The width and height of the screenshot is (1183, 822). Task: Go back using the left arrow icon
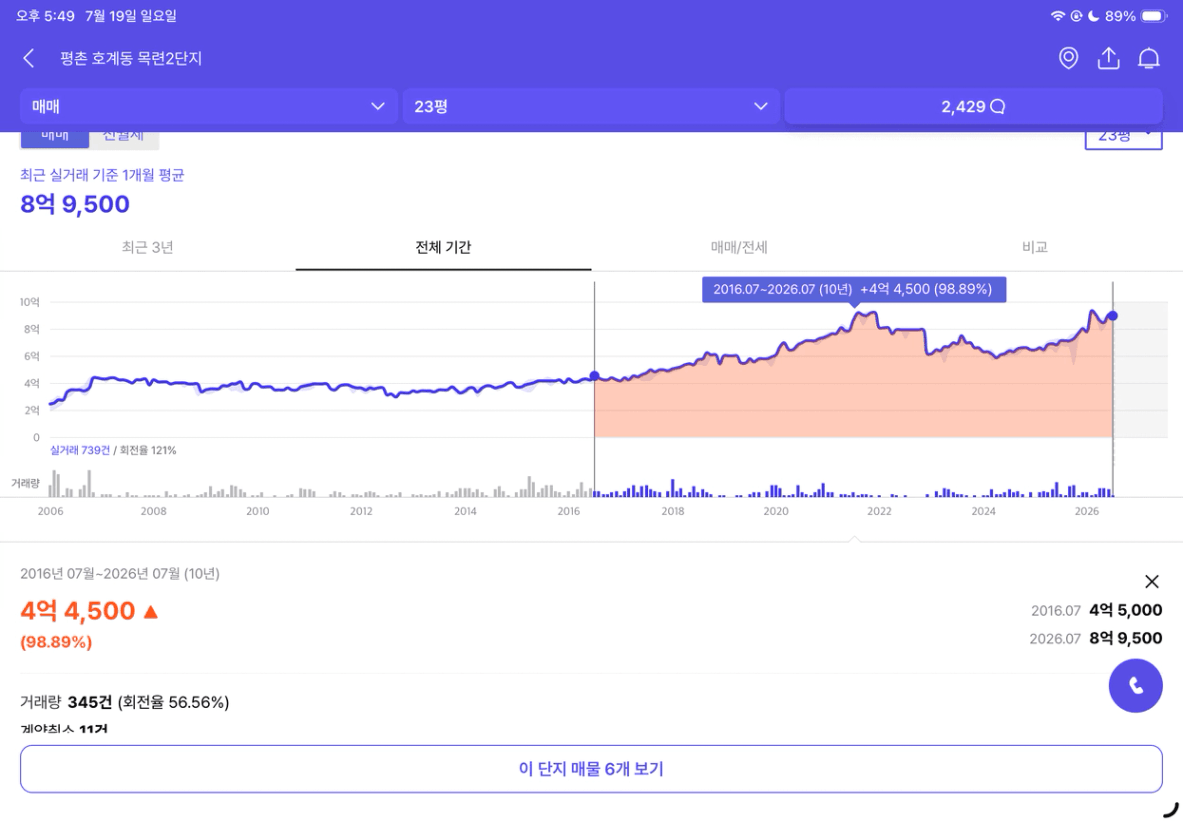click(29, 58)
